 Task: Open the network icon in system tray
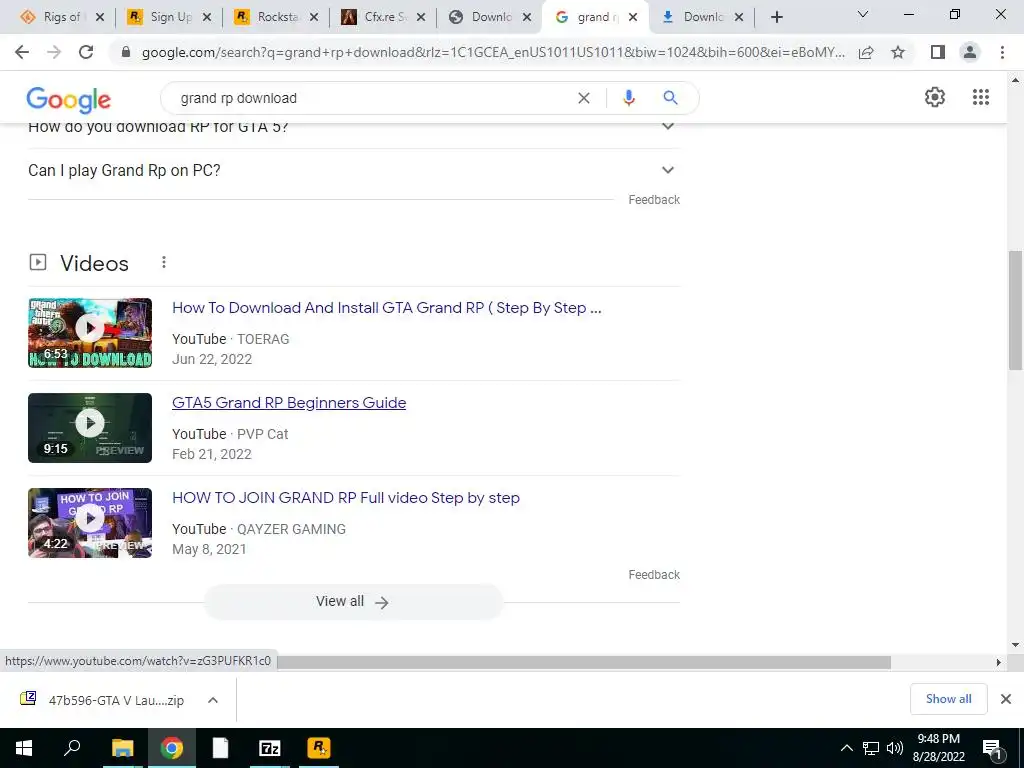(x=871, y=748)
